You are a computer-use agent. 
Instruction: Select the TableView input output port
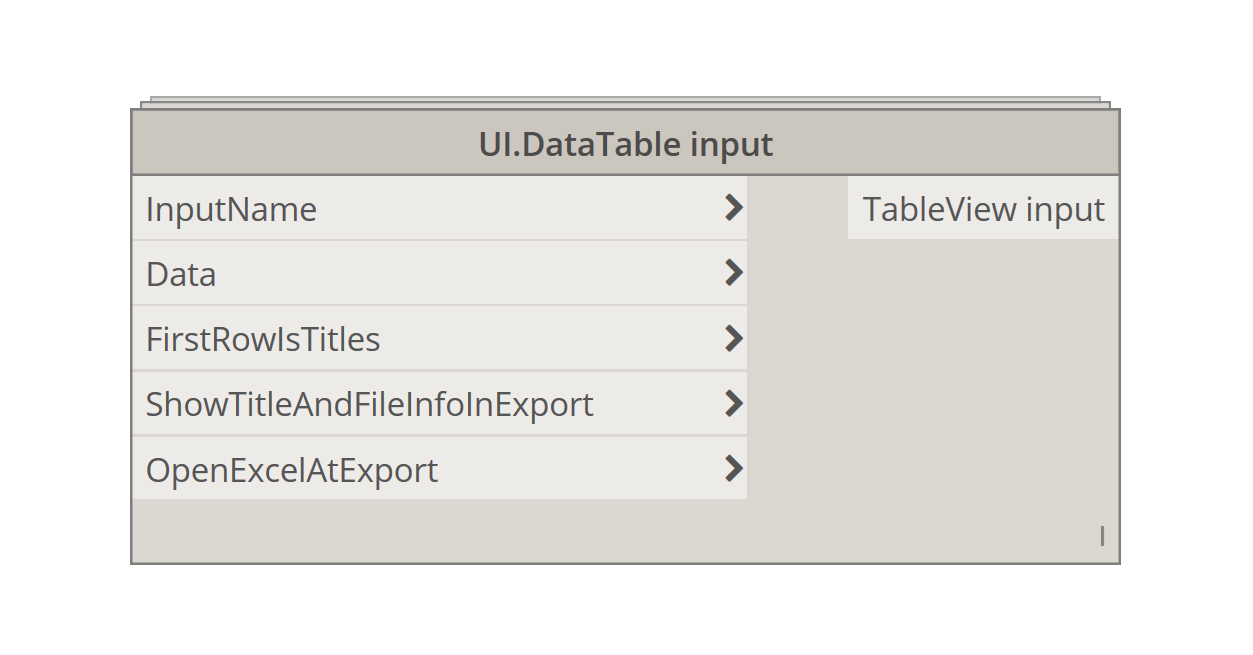983,208
